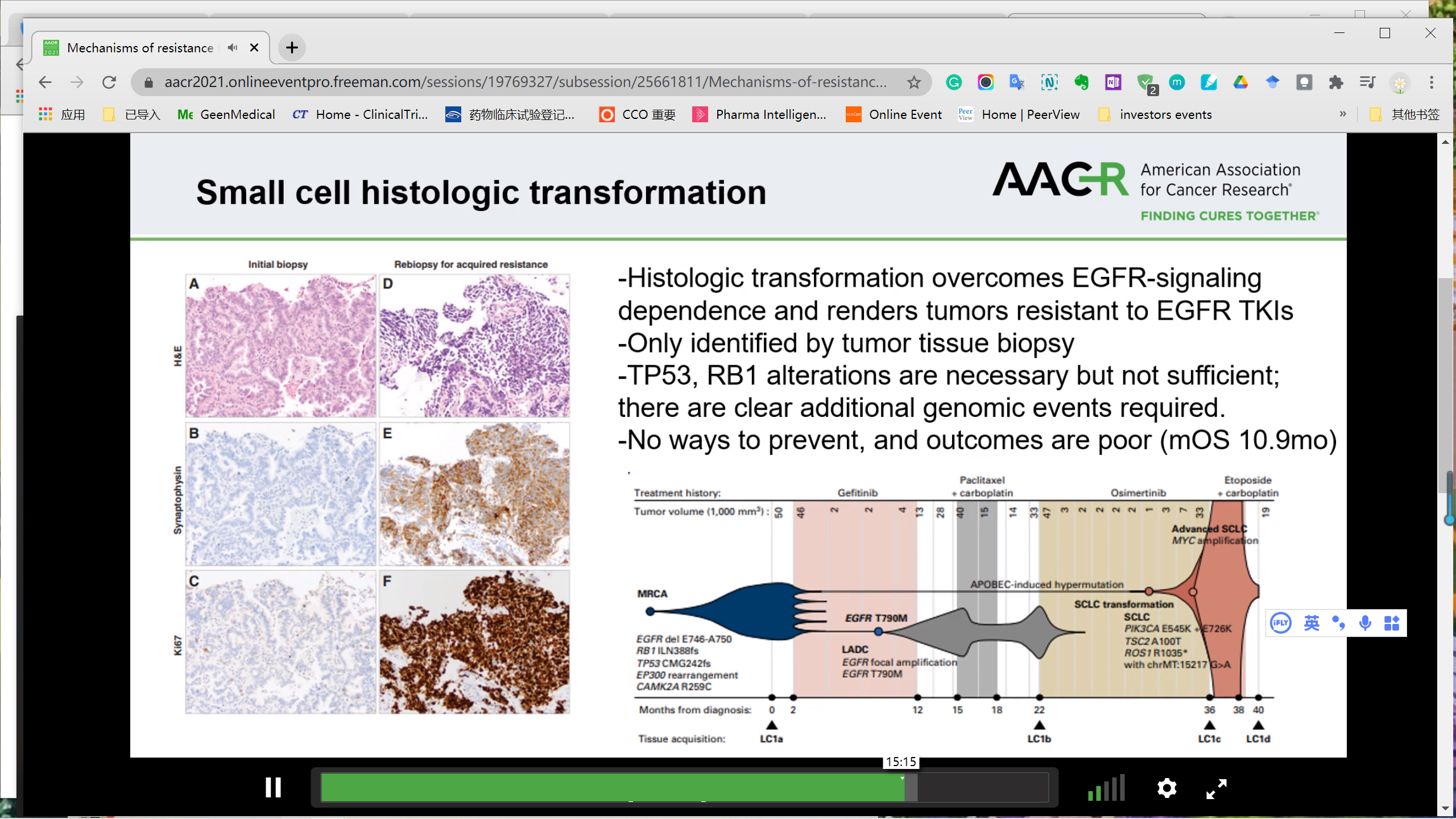
Task: Click the page scrollbar up arrow
Action: coord(1445,142)
